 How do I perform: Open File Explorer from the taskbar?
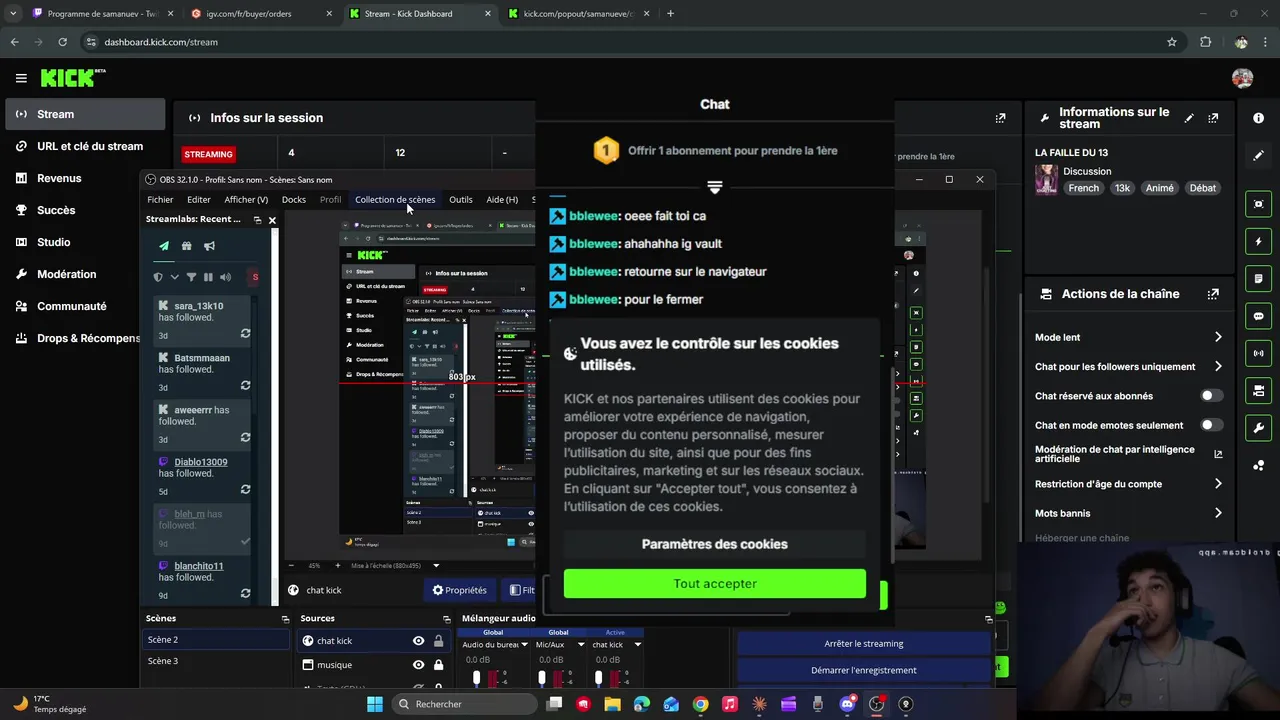coord(612,704)
